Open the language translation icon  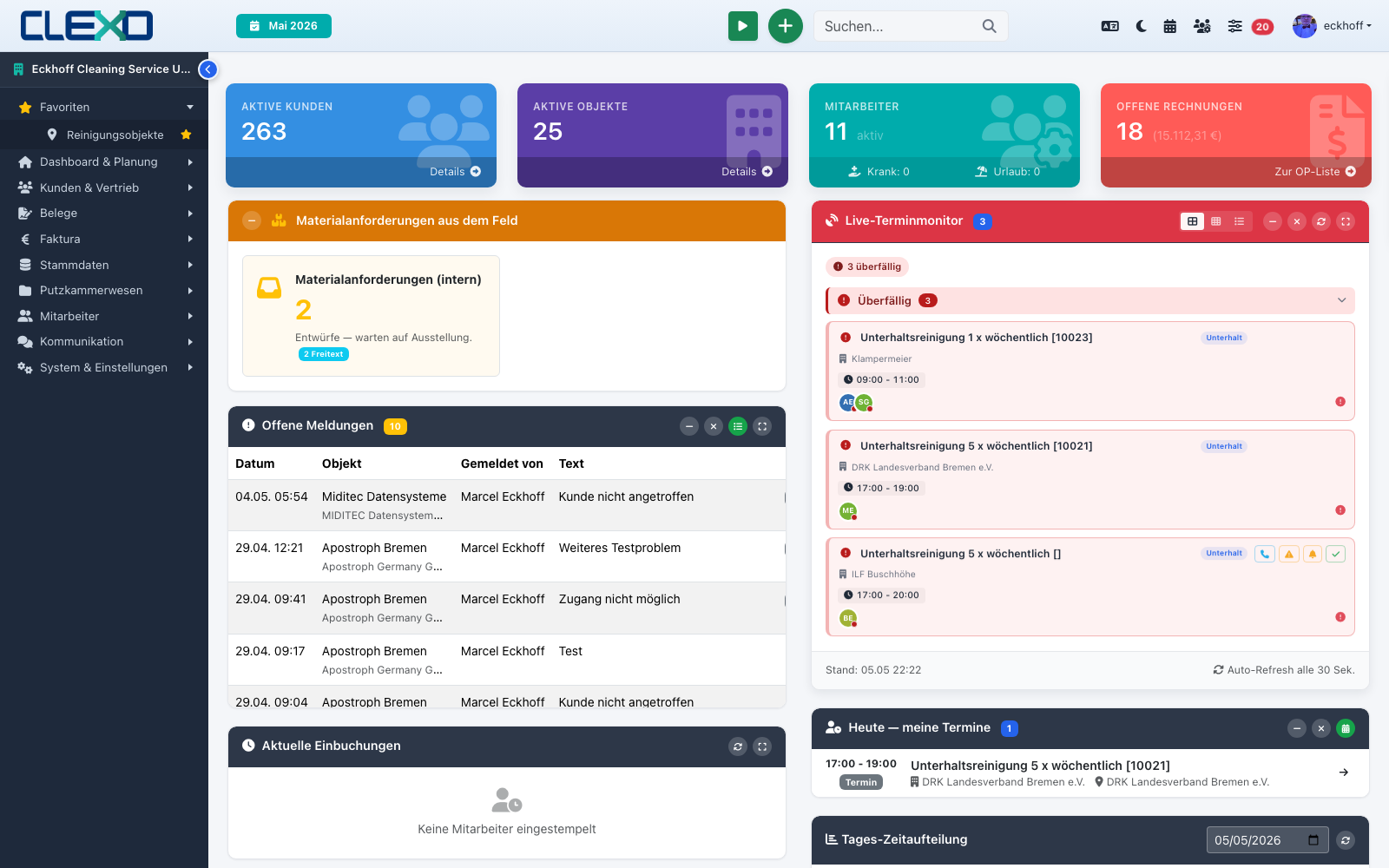point(1109,26)
